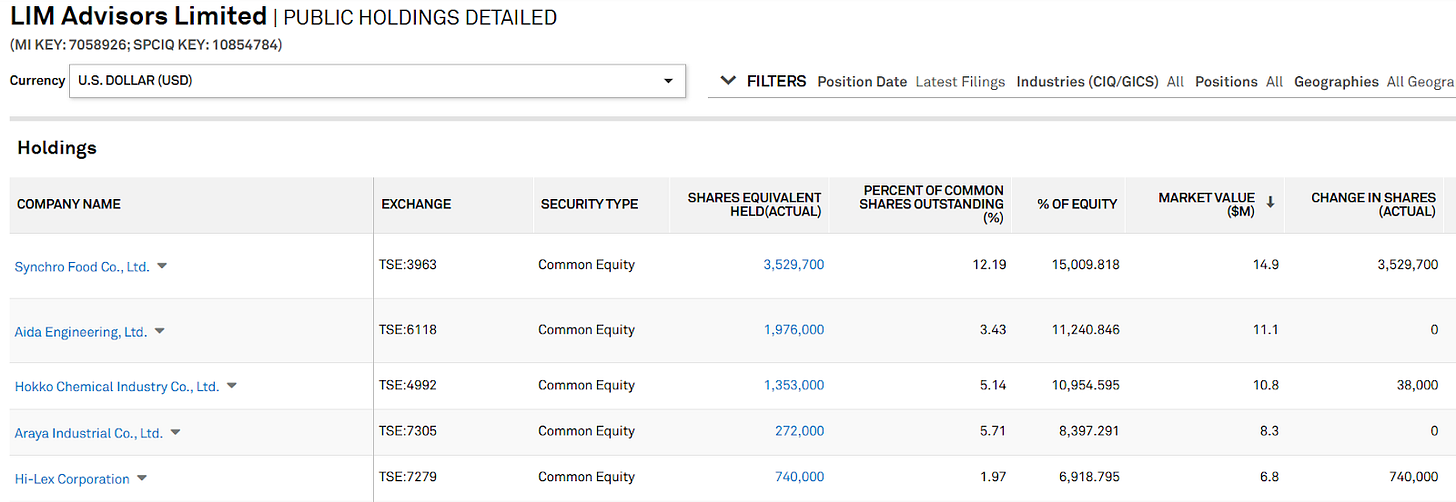1456x502 pixels.
Task: Click the 12.19 percent outstanding cell
Action: click(990, 265)
